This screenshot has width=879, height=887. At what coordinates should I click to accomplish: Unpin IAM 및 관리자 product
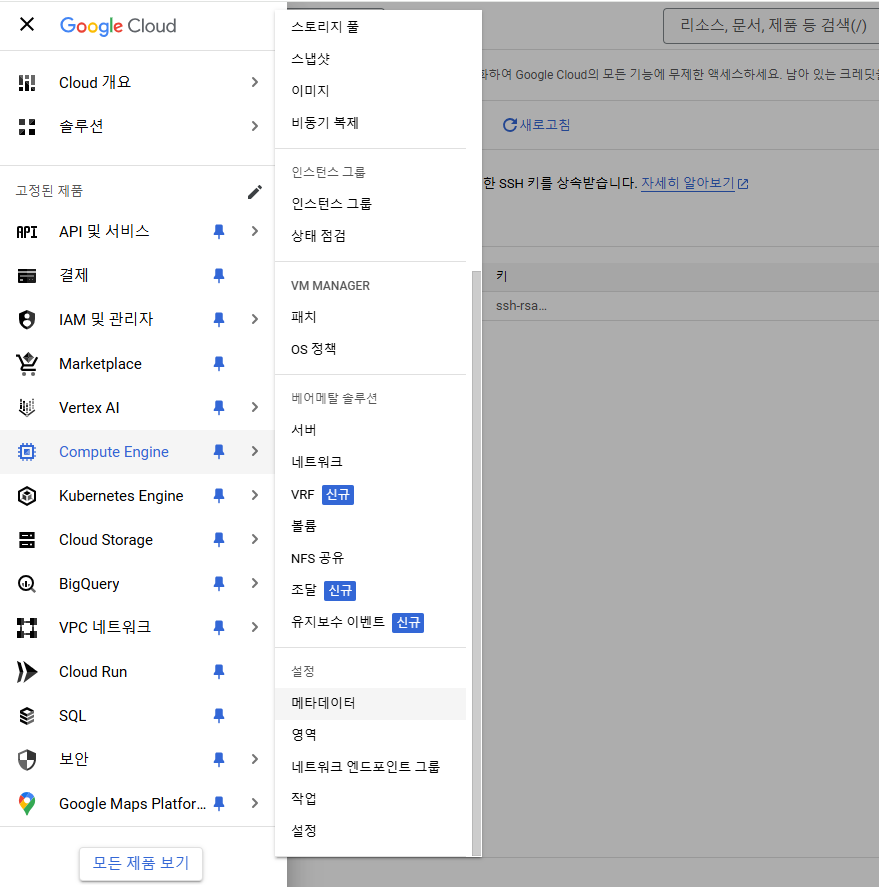(219, 320)
